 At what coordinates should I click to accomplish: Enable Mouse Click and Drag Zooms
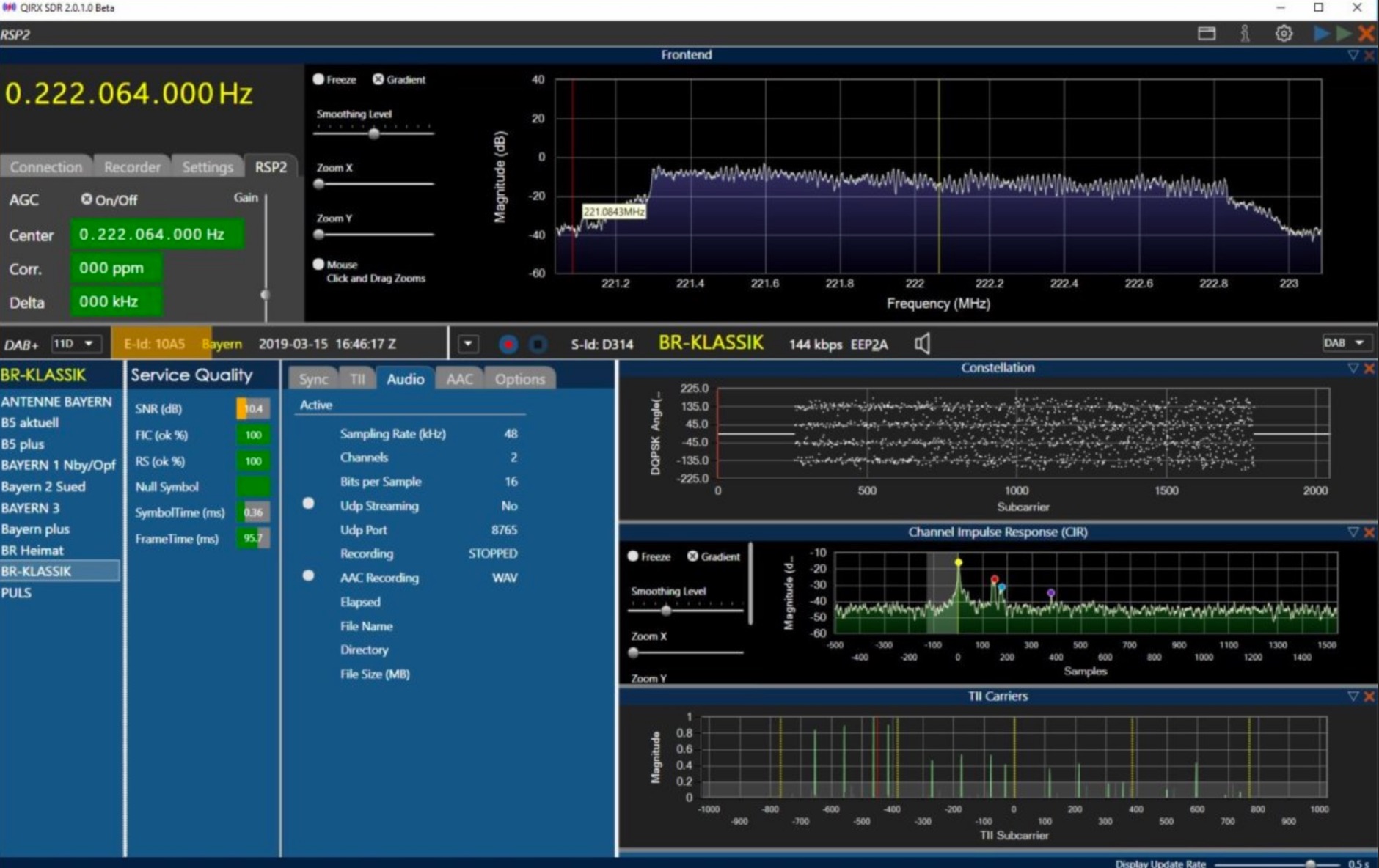click(318, 265)
